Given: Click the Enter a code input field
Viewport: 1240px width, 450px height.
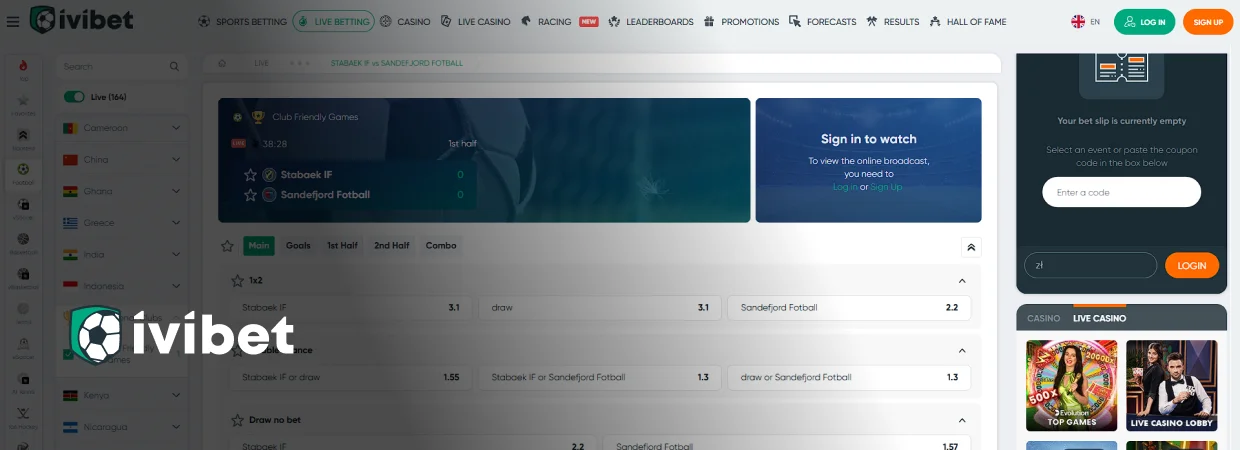Looking at the screenshot, I should [1121, 192].
